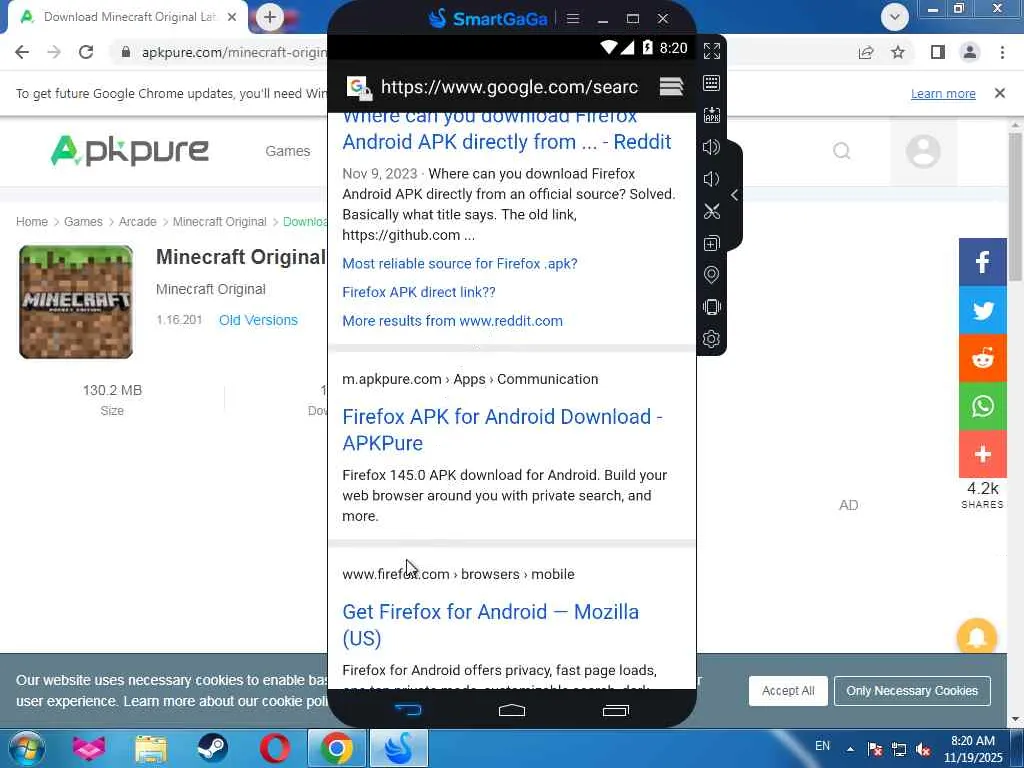Click the google.com URL field in emulator

[509, 86]
